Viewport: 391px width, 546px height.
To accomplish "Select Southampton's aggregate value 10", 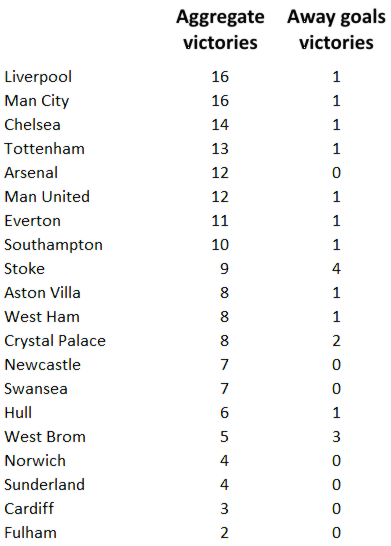I will tap(220, 245).
